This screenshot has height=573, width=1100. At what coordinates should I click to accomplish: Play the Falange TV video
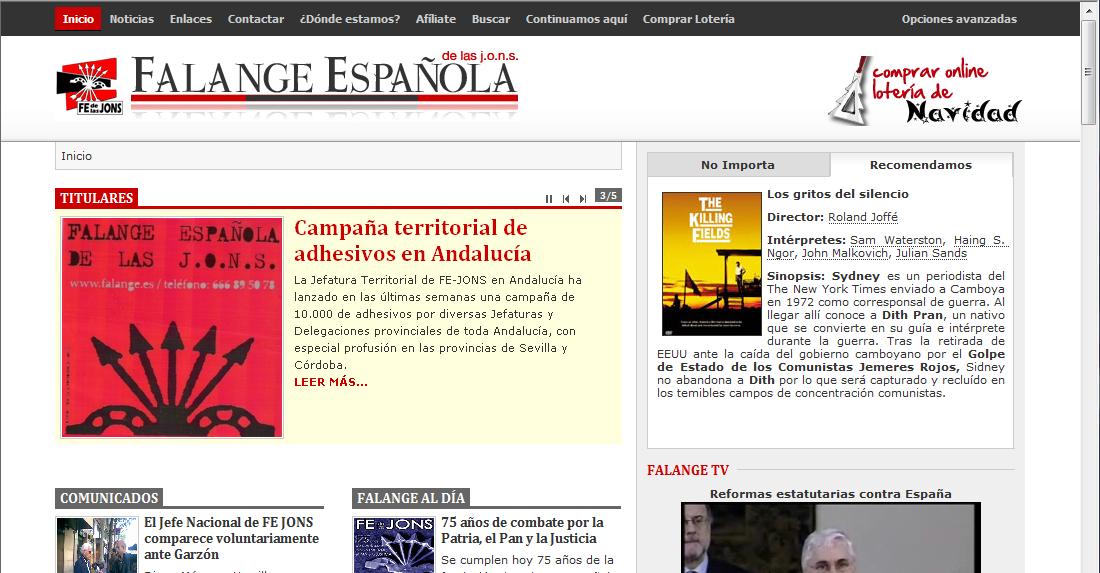[x=831, y=538]
